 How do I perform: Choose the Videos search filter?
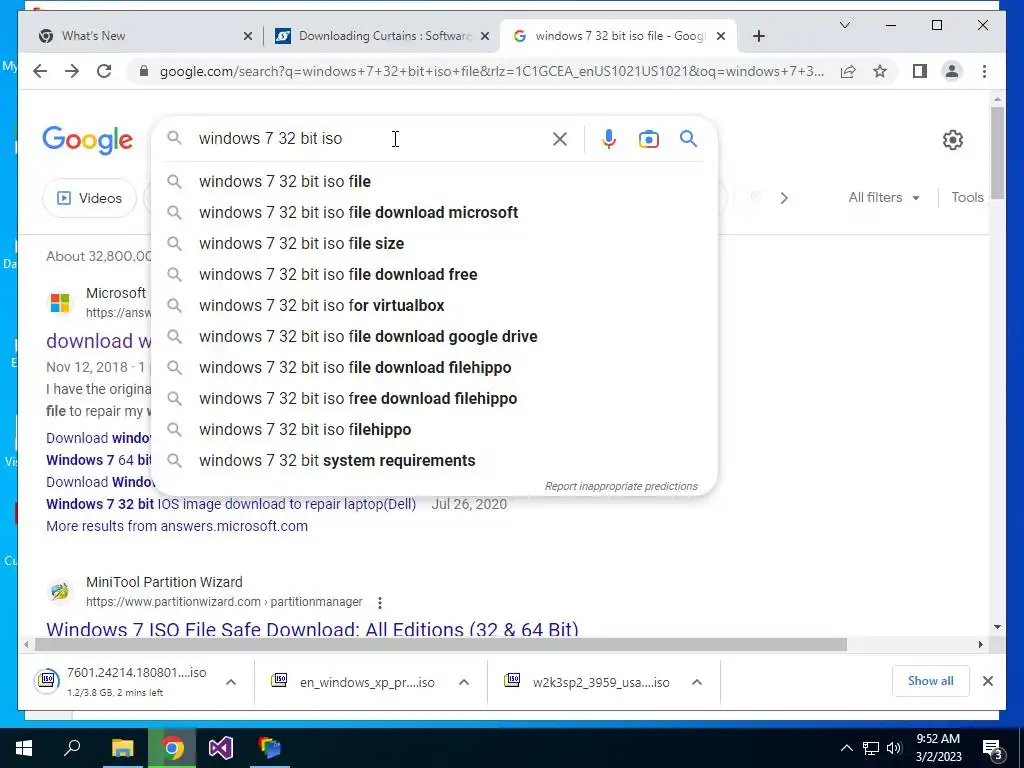89,198
